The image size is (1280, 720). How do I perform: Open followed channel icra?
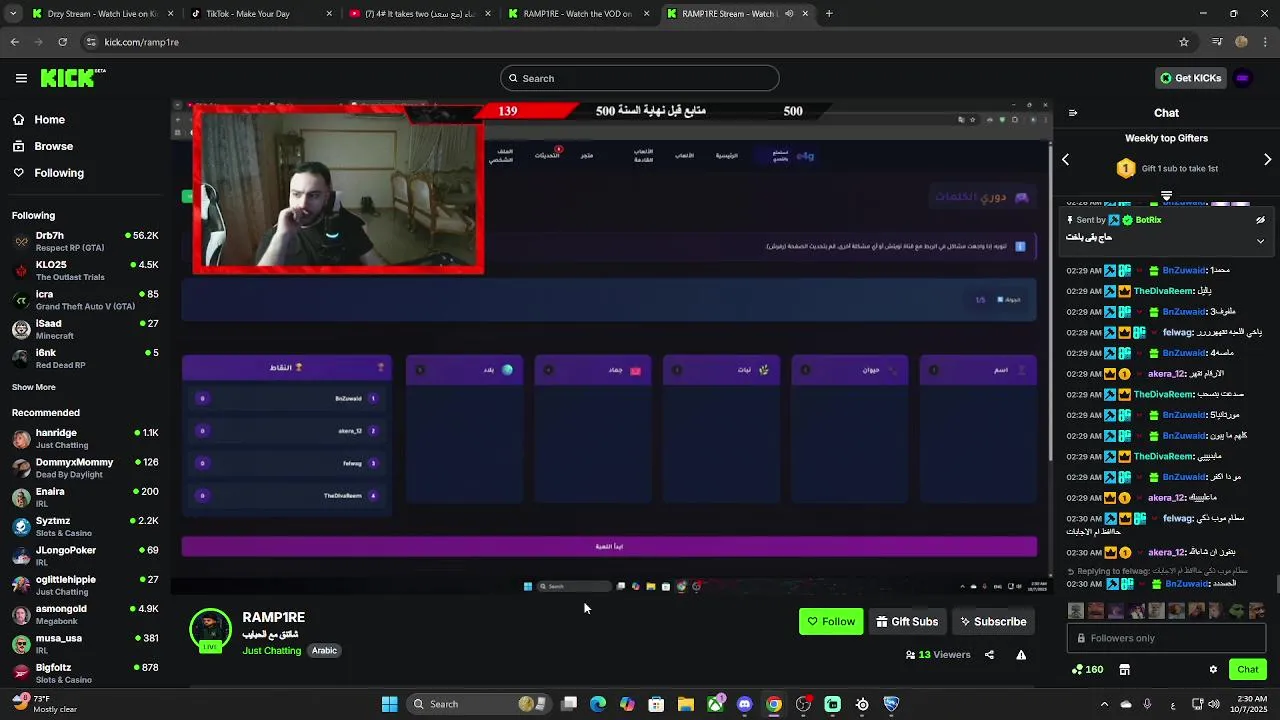tap(85, 300)
